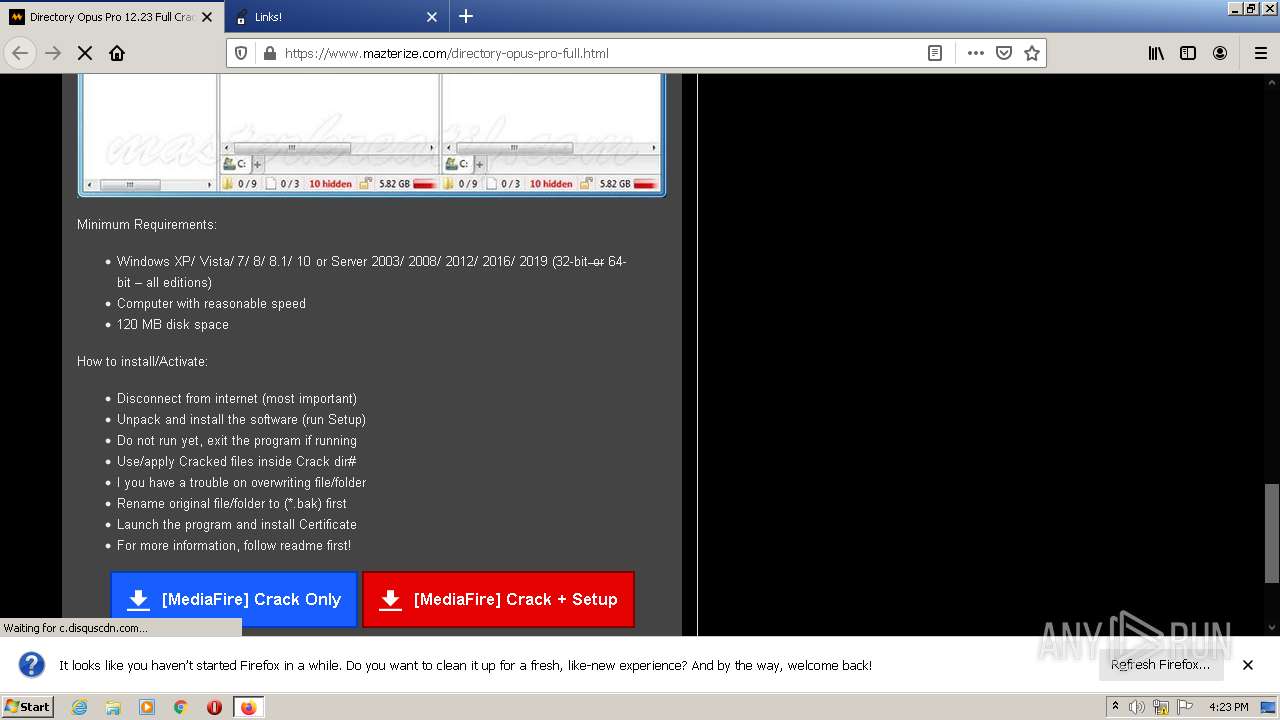The height and width of the screenshot is (720, 1280).
Task: Click the Directory Opus screenshot image
Action: tap(372, 135)
